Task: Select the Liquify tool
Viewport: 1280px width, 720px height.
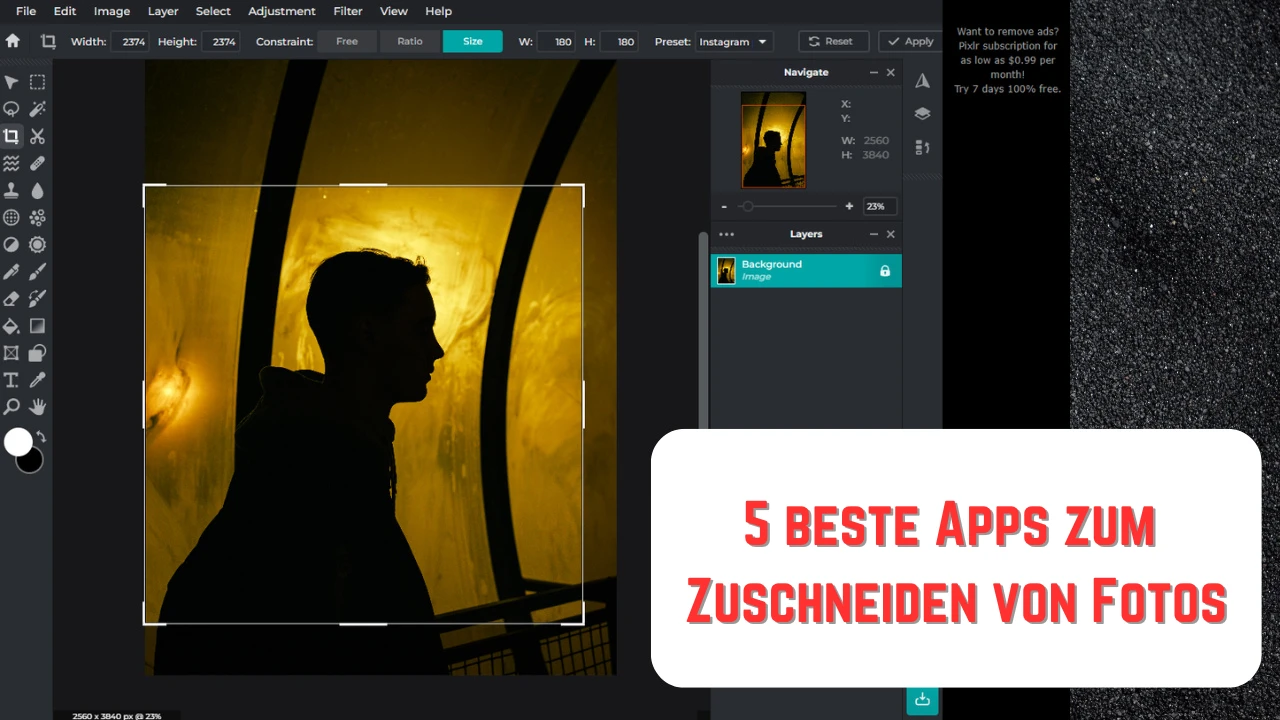Action: pos(12,163)
